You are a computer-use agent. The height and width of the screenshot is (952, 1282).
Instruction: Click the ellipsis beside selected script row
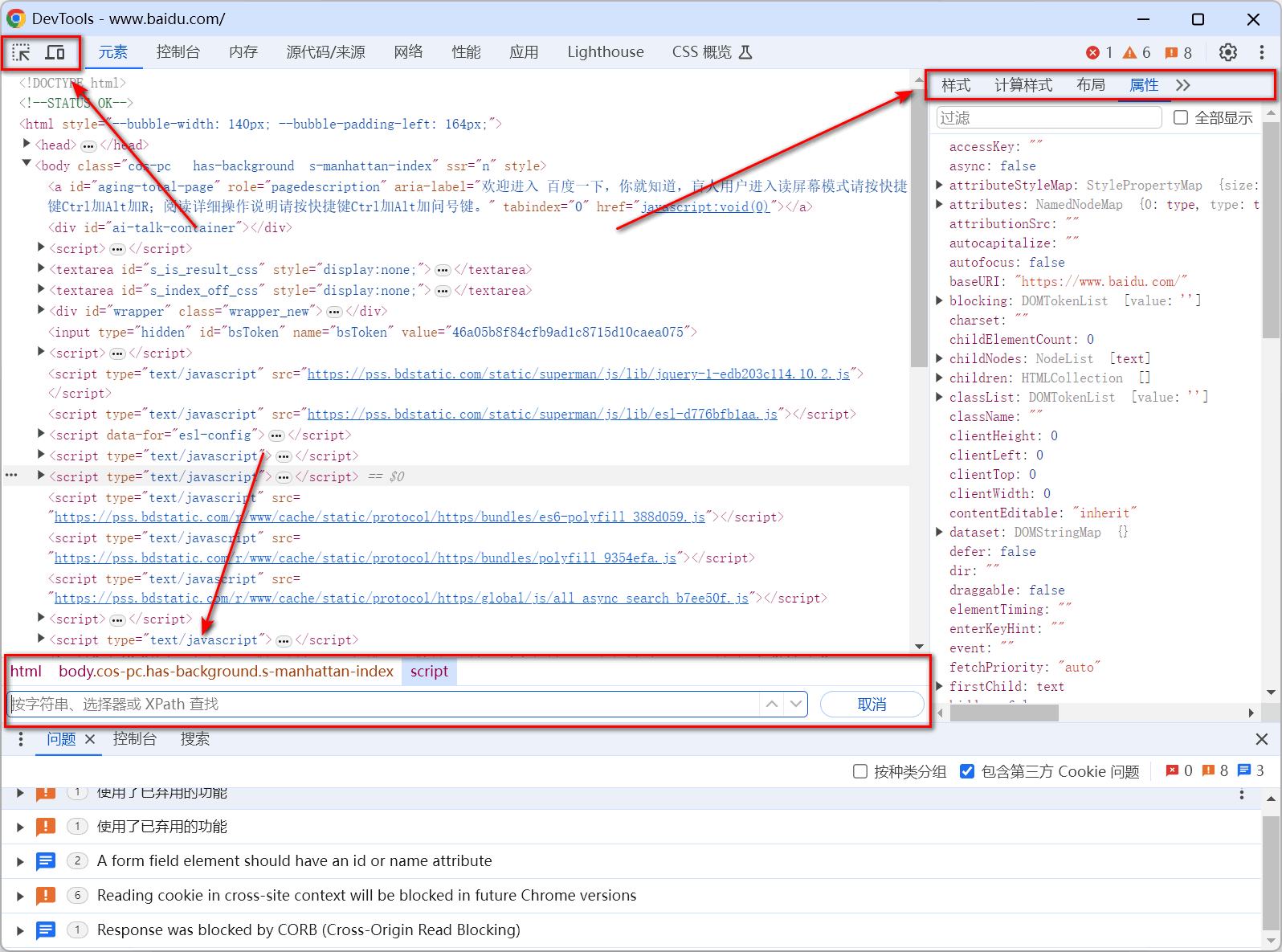coord(11,476)
